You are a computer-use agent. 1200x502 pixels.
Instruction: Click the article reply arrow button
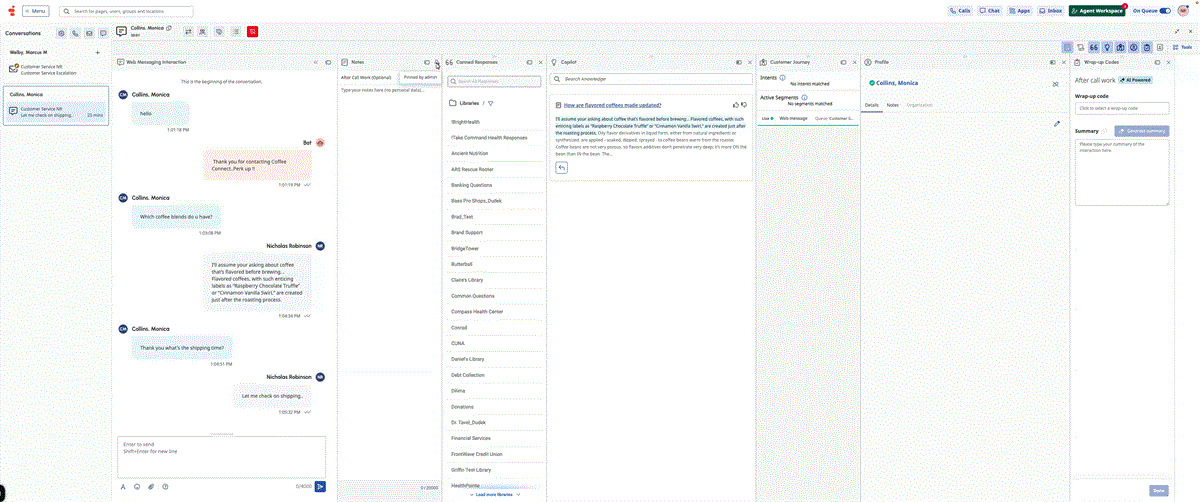[x=562, y=168]
